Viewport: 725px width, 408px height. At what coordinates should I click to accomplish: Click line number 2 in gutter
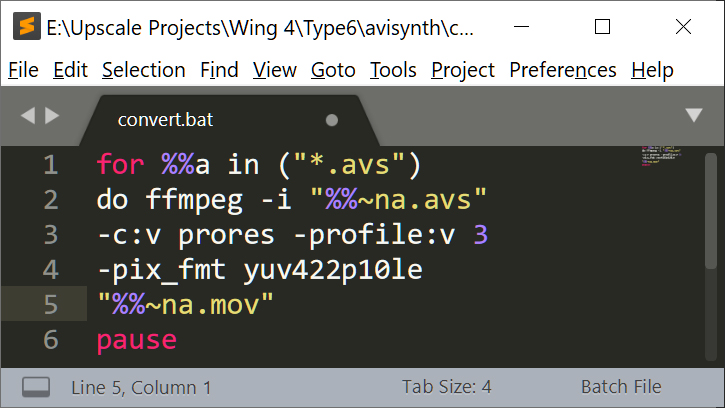click(x=51, y=200)
